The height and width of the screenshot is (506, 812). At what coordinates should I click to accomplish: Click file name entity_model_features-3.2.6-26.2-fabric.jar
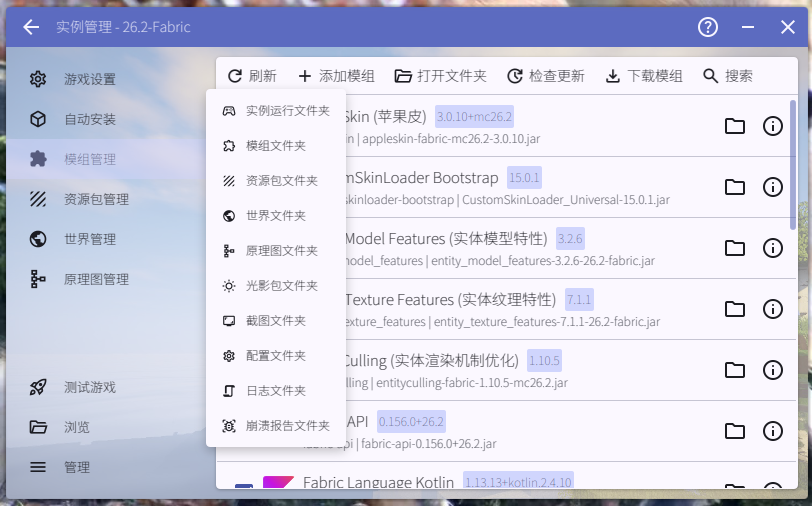tap(543, 261)
